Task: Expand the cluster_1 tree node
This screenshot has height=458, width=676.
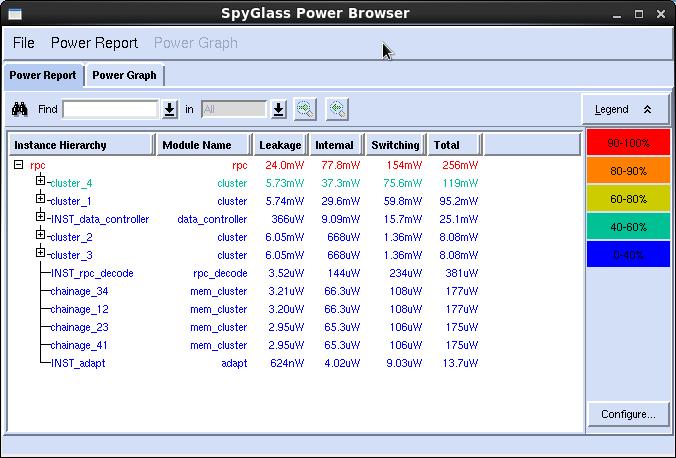Action: (41, 200)
